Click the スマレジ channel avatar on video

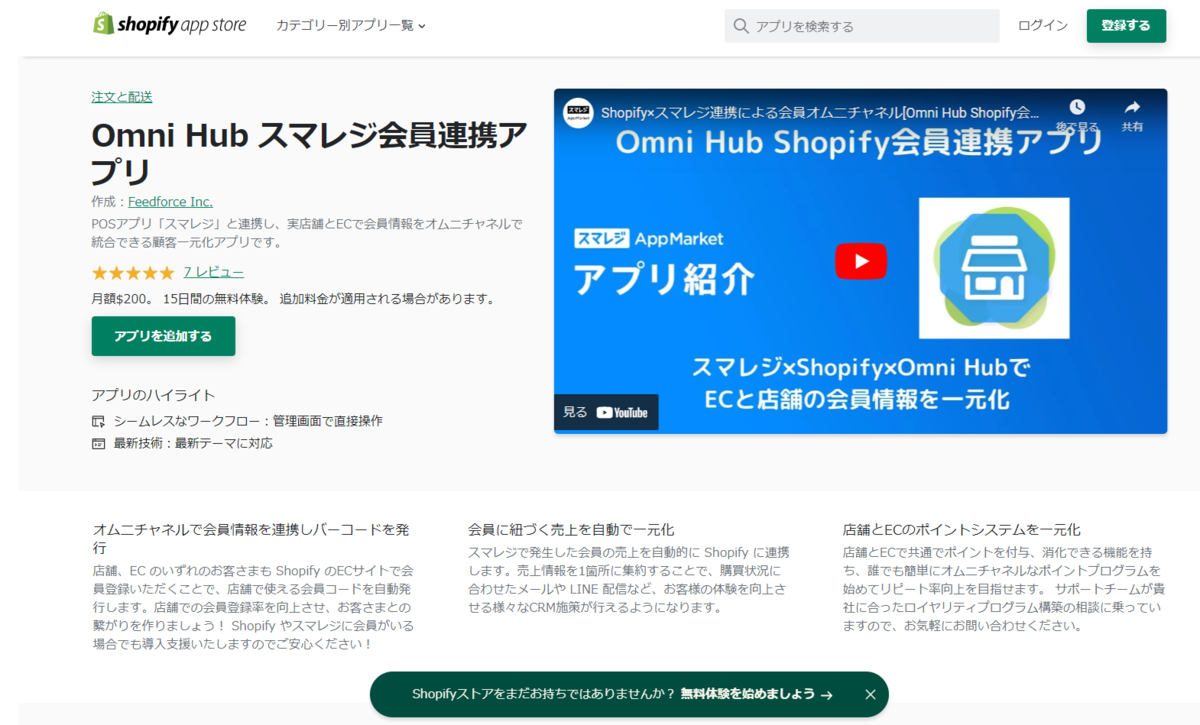coord(578,112)
